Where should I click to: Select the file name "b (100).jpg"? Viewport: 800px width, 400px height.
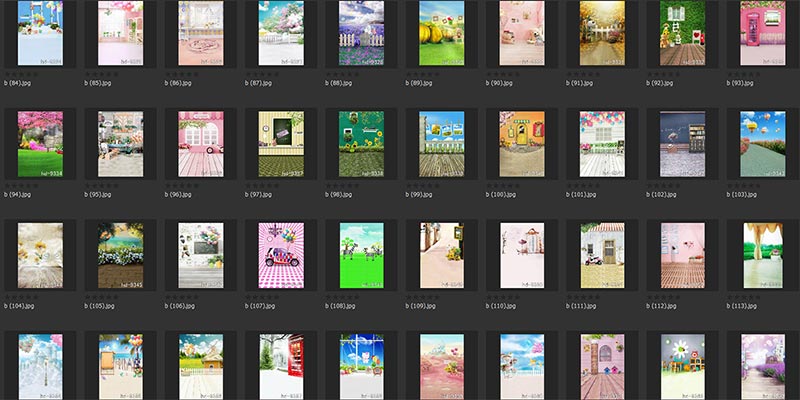coord(501,194)
